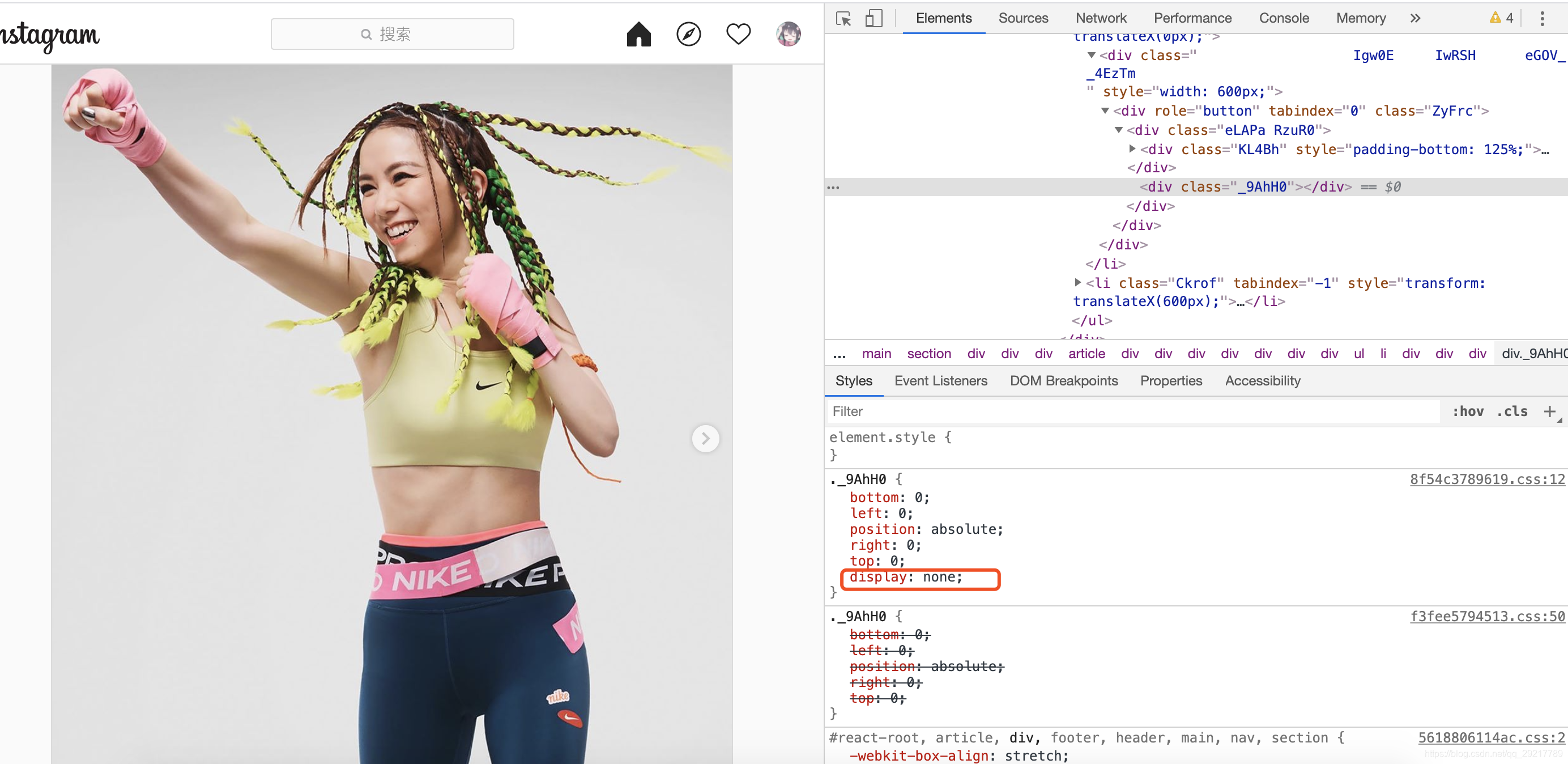Image resolution: width=1568 pixels, height=764 pixels.
Task: Click the display: none declaration
Action: (906, 578)
